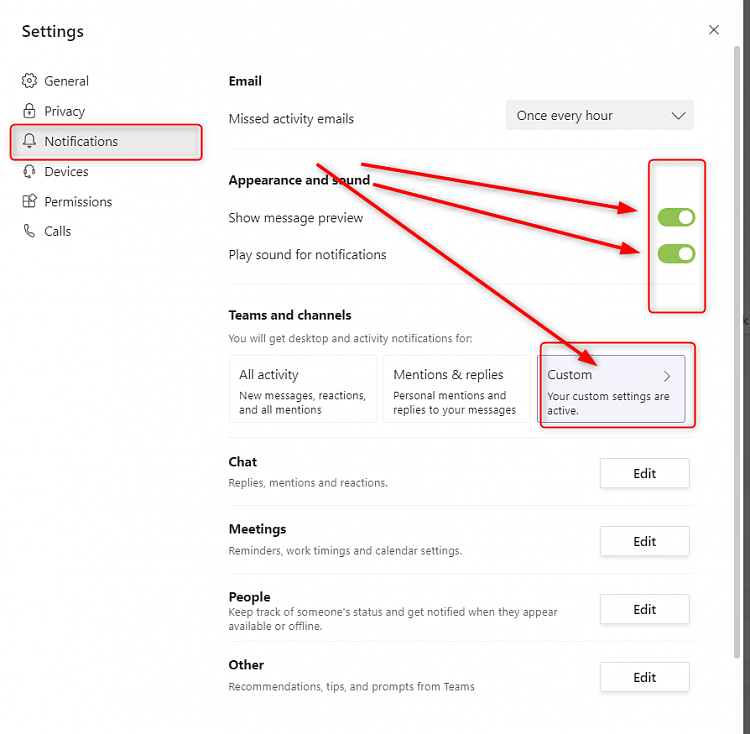Screen dimensions: 750x734
Task: Edit Meetings notification settings
Action: pos(644,541)
